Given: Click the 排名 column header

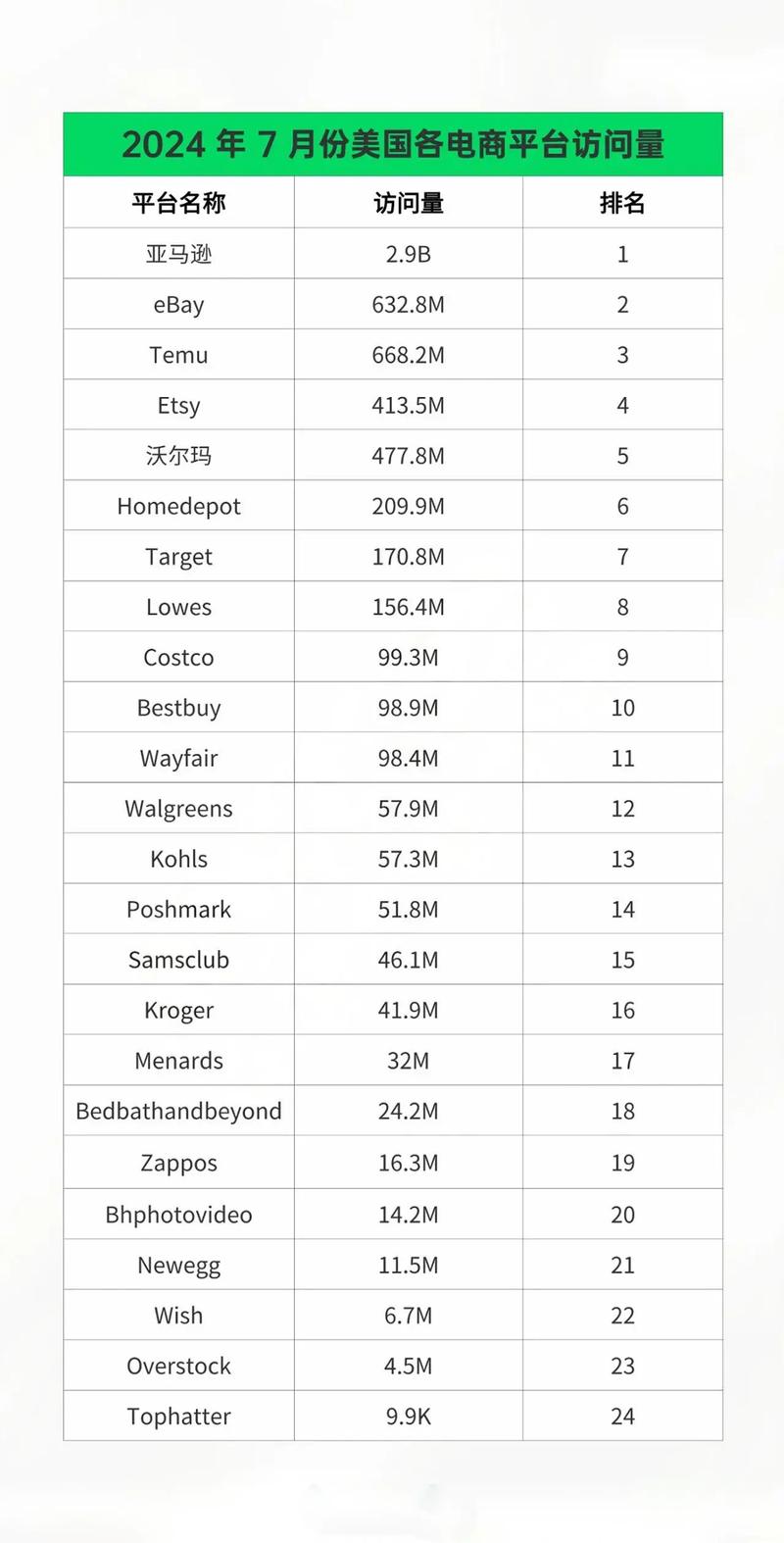Looking at the screenshot, I should [x=622, y=203].
